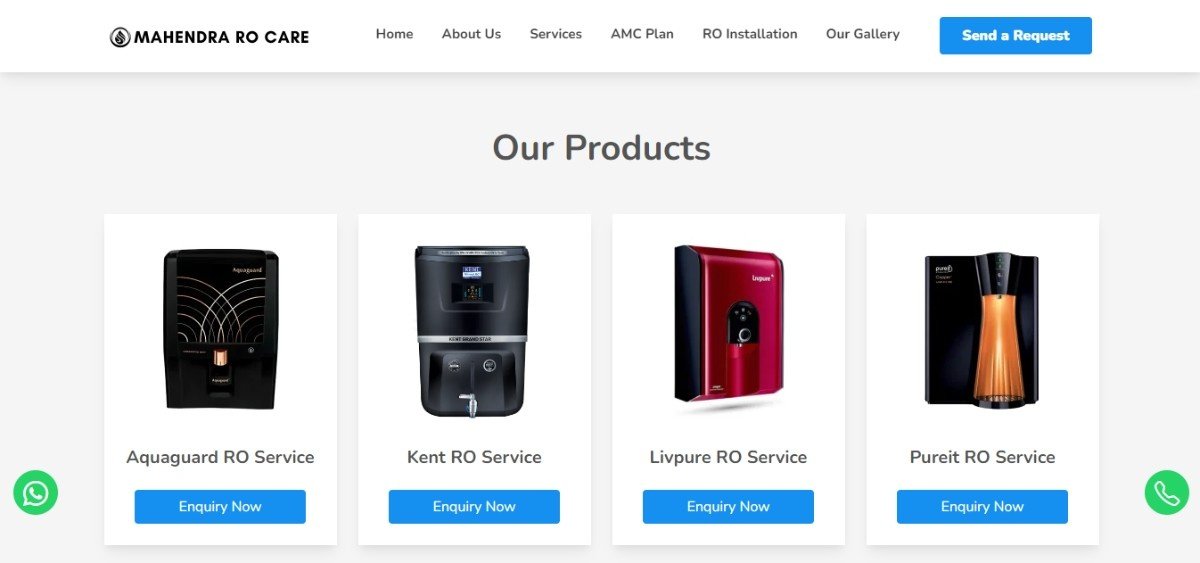The width and height of the screenshot is (1200, 563).
Task: Click the green phone call icon
Action: click(1167, 492)
